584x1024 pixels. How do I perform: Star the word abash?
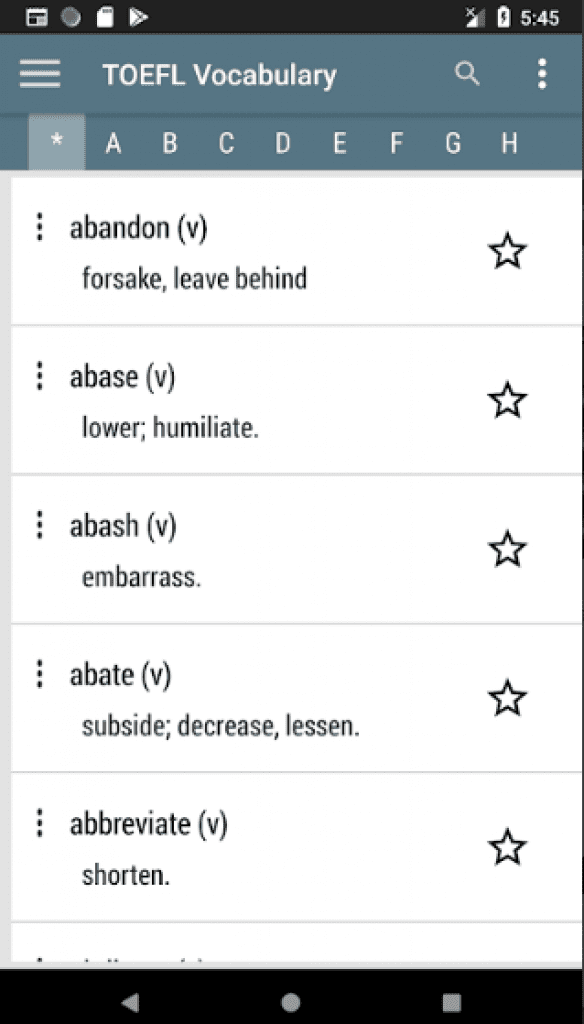507,549
